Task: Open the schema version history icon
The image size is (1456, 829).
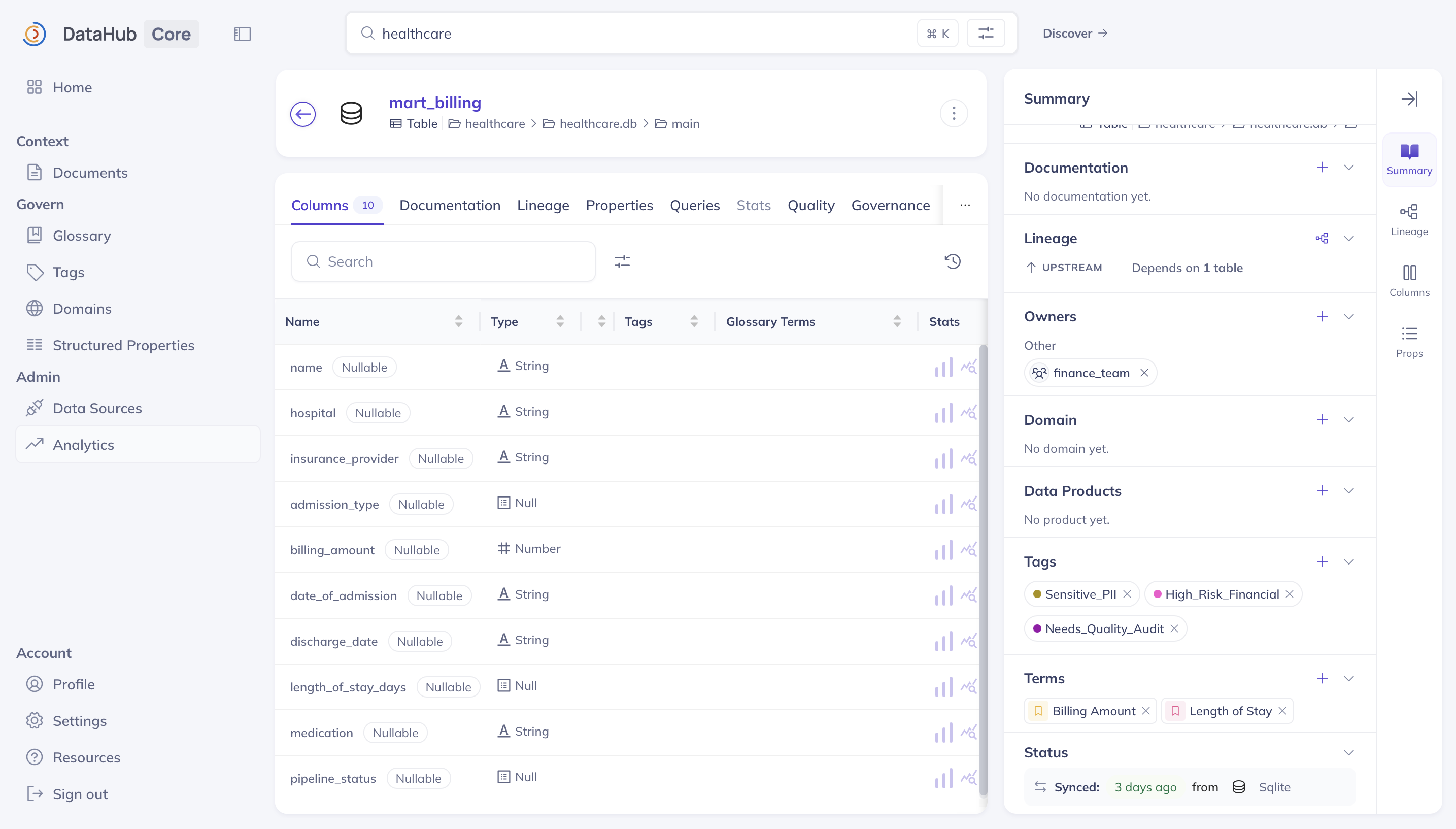Action: (952, 261)
